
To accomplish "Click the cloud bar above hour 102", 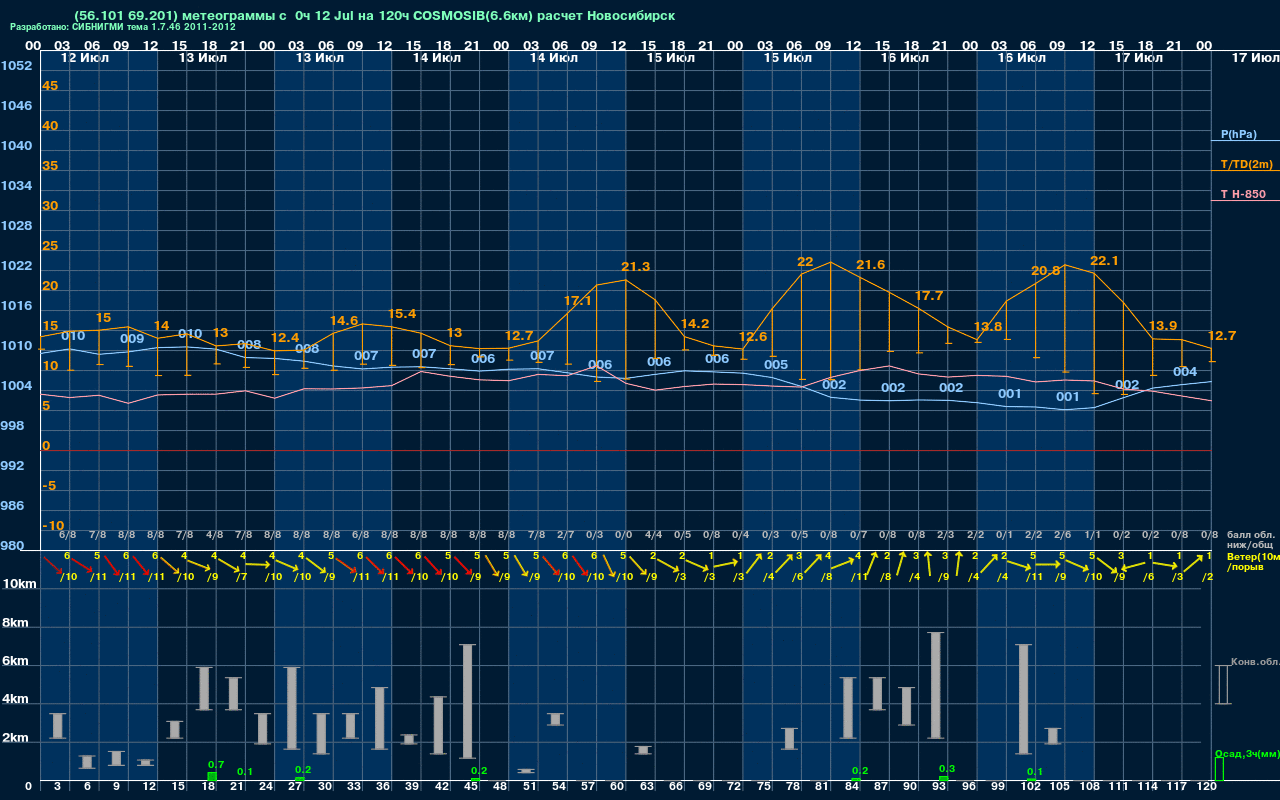I will 1023,699.
